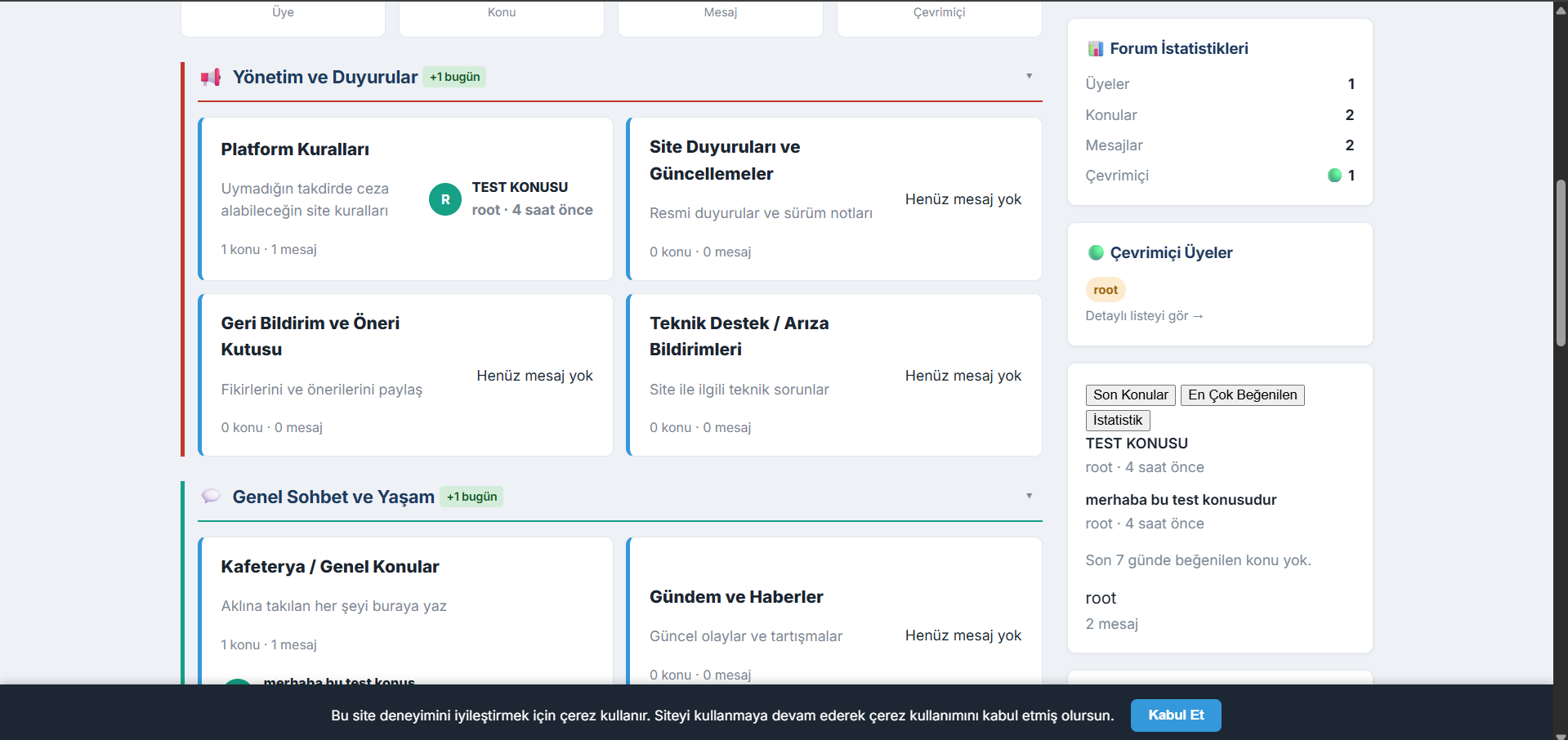This screenshot has width=1568, height=740.
Task: Click the Çevrimiçi row in forum statistics
Action: click(x=1220, y=176)
